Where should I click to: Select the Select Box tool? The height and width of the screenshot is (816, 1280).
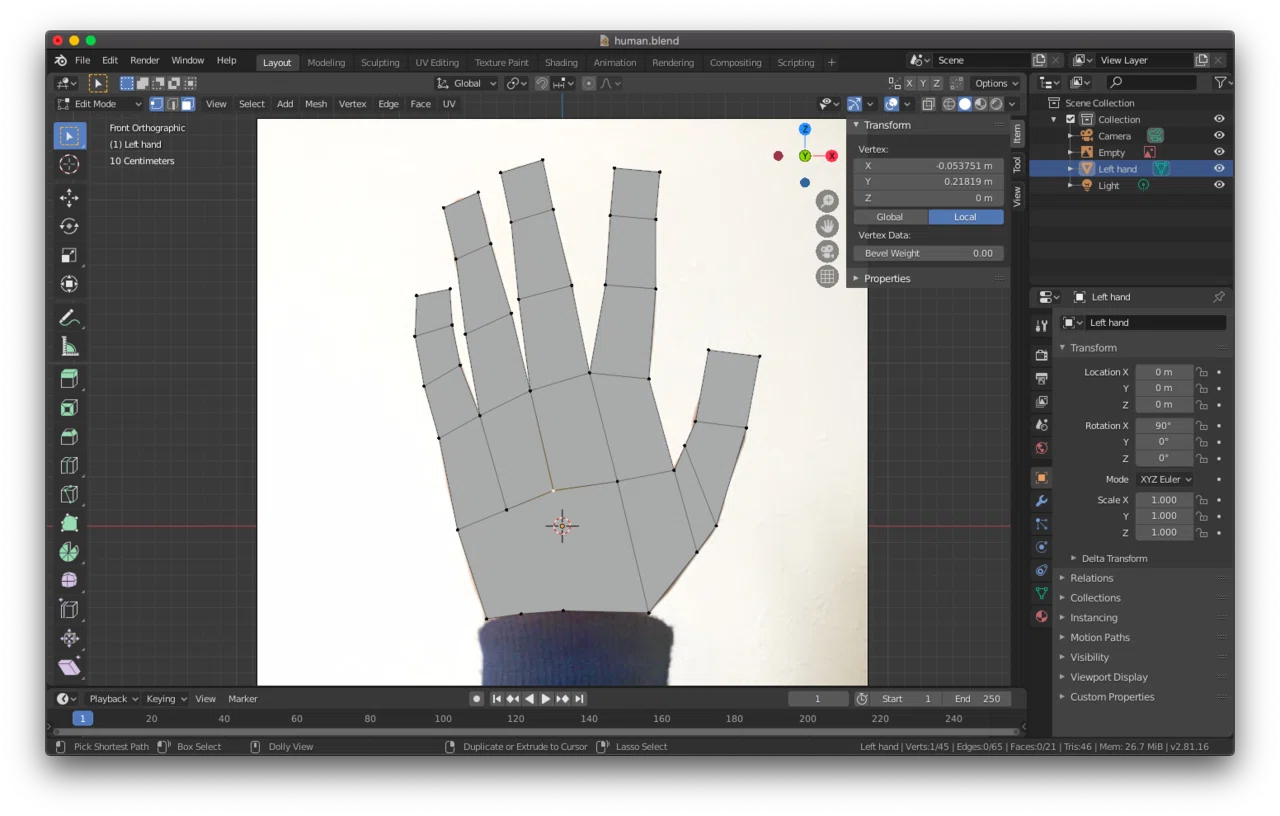click(x=69, y=136)
